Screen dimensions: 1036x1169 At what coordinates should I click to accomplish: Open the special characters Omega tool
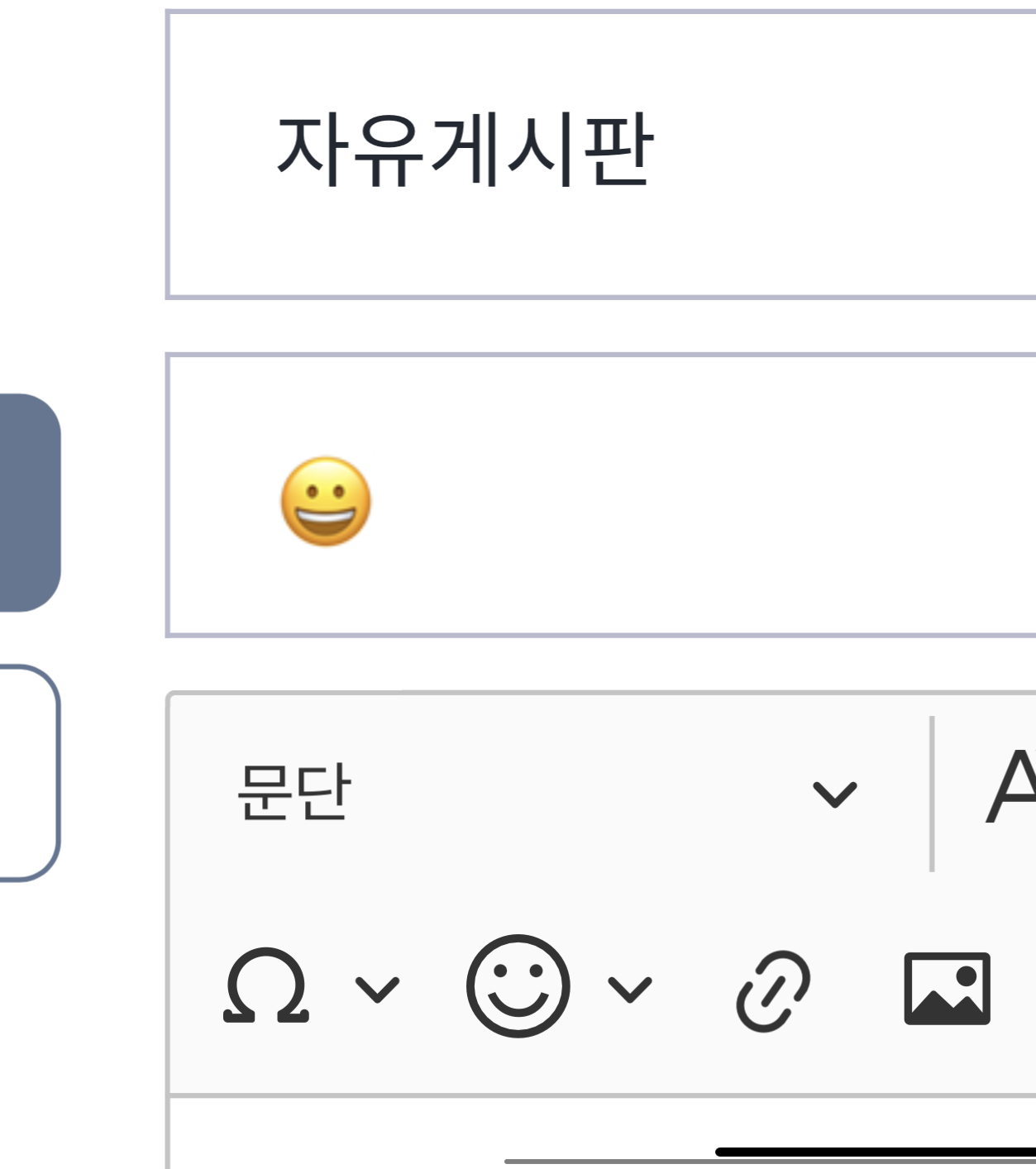pos(265,986)
